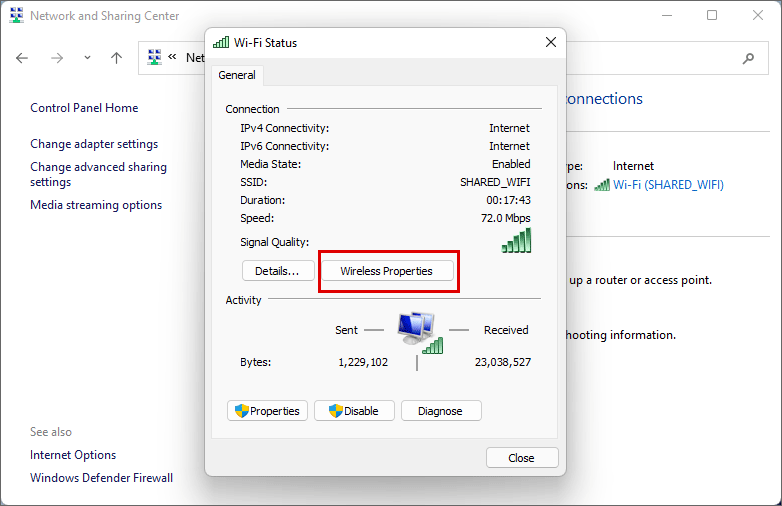Go forward in Network and Sharing Center
Image resolution: width=782 pixels, height=506 pixels.
click(57, 58)
